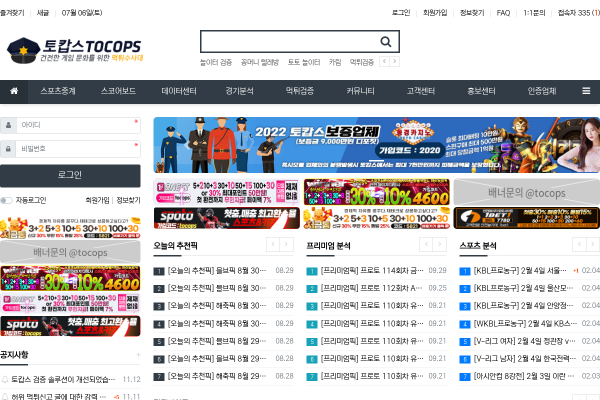600x400 pixels.
Task: Open spoto banner in main content
Action: (x=227, y=218)
